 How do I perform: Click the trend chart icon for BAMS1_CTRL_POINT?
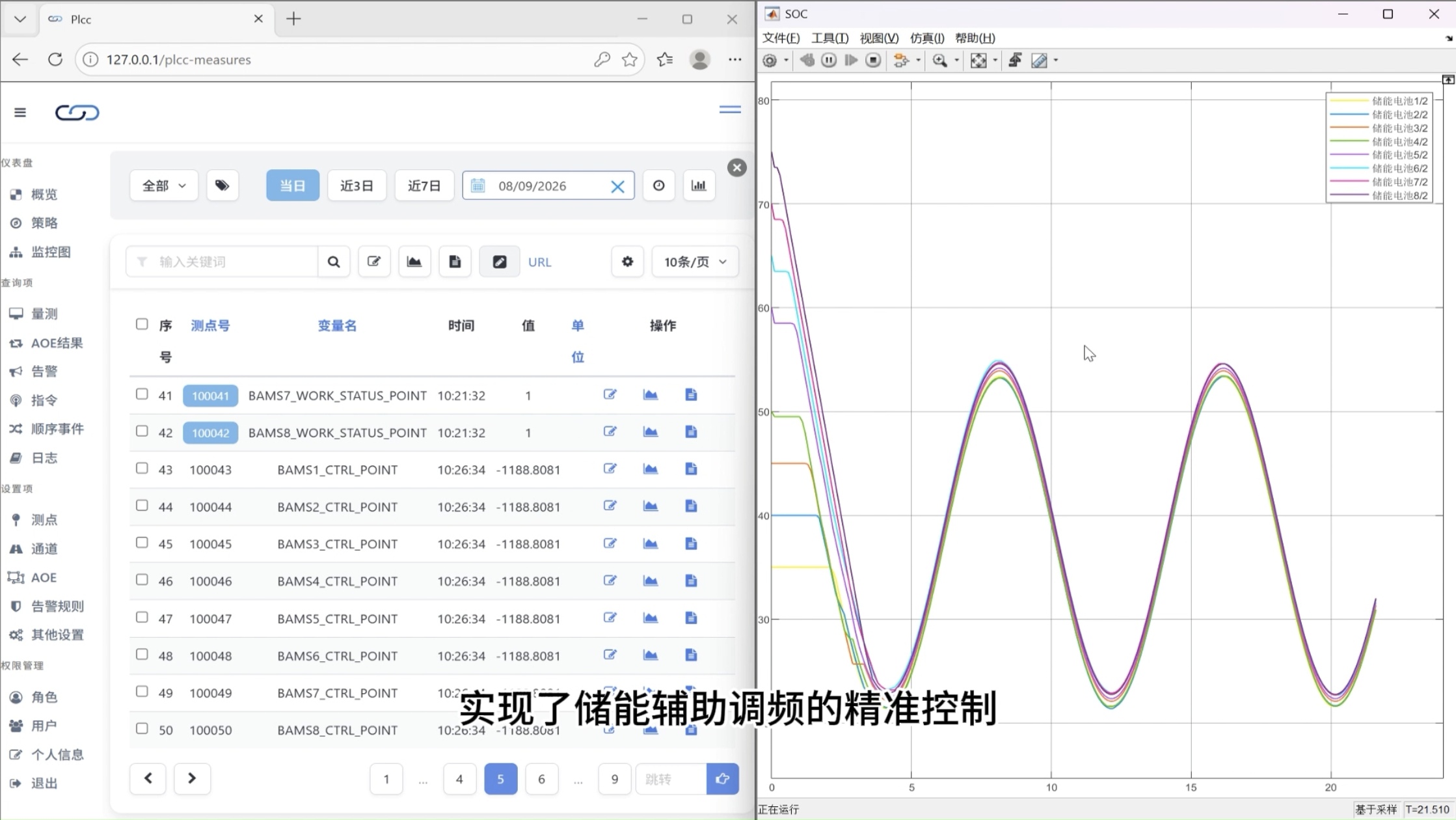(x=650, y=469)
